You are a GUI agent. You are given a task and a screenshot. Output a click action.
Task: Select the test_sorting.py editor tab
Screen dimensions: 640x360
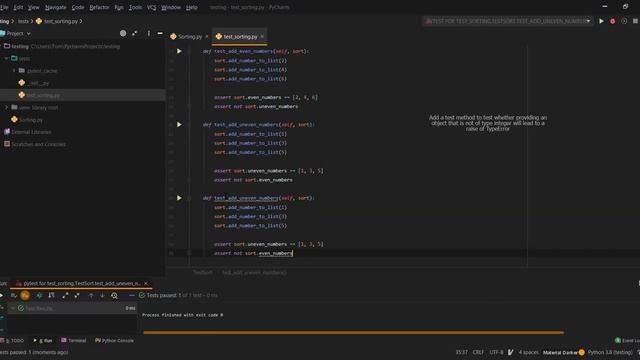240,36
